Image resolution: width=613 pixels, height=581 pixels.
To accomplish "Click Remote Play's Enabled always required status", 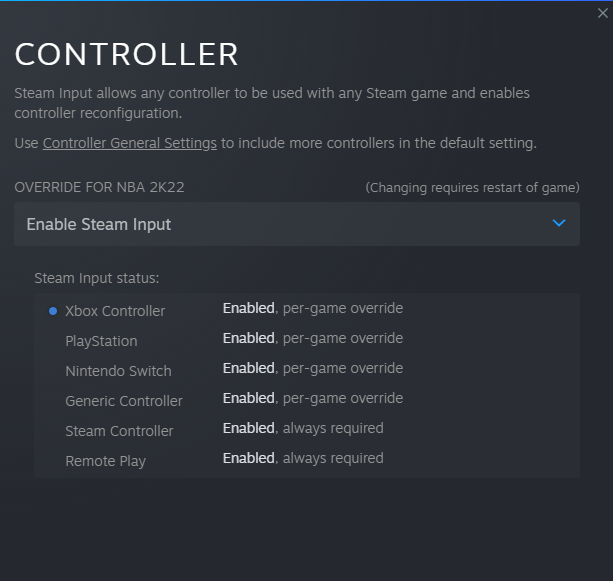I will (303, 458).
